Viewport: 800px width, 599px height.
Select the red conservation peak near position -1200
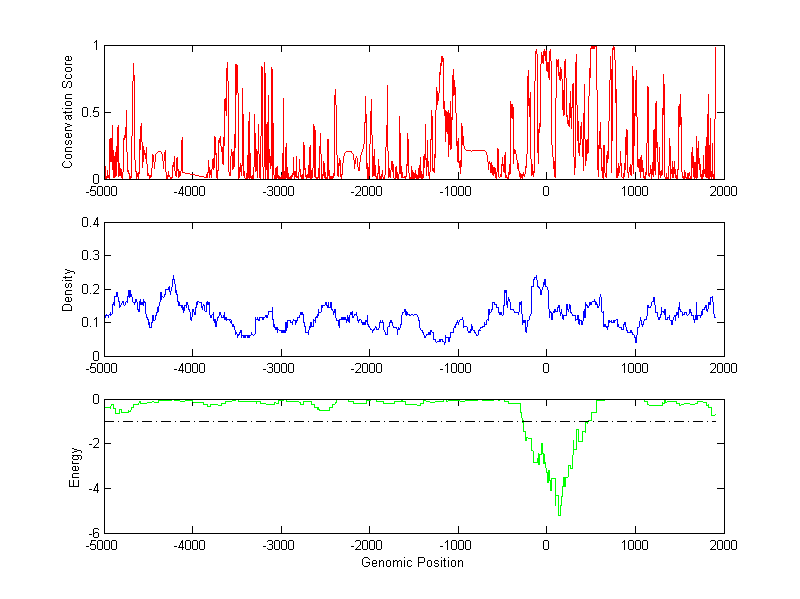coord(442,57)
